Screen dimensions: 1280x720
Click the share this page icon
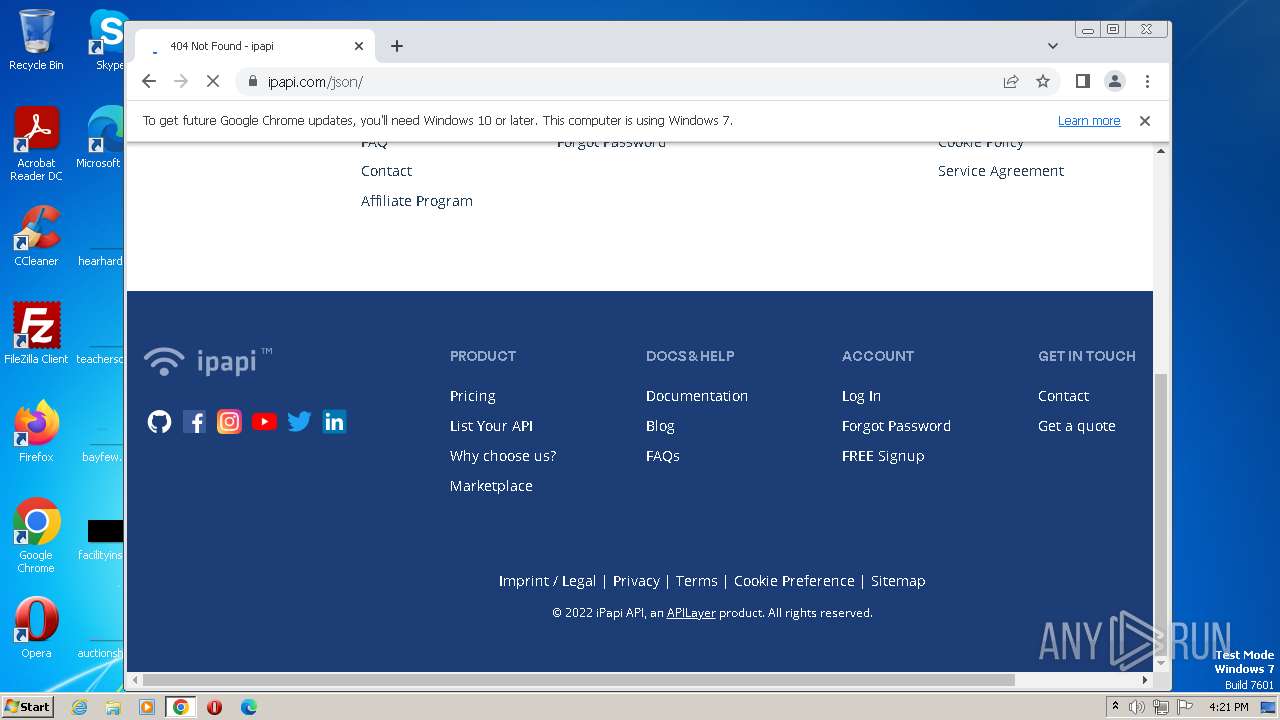coord(1011,82)
